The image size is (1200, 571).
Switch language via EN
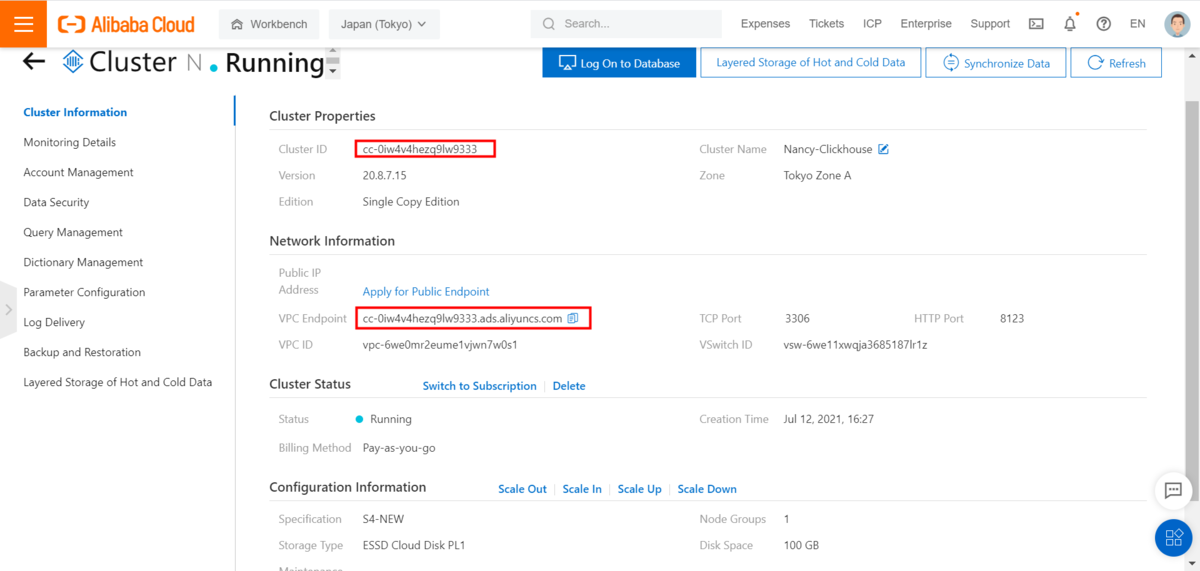tap(1137, 24)
